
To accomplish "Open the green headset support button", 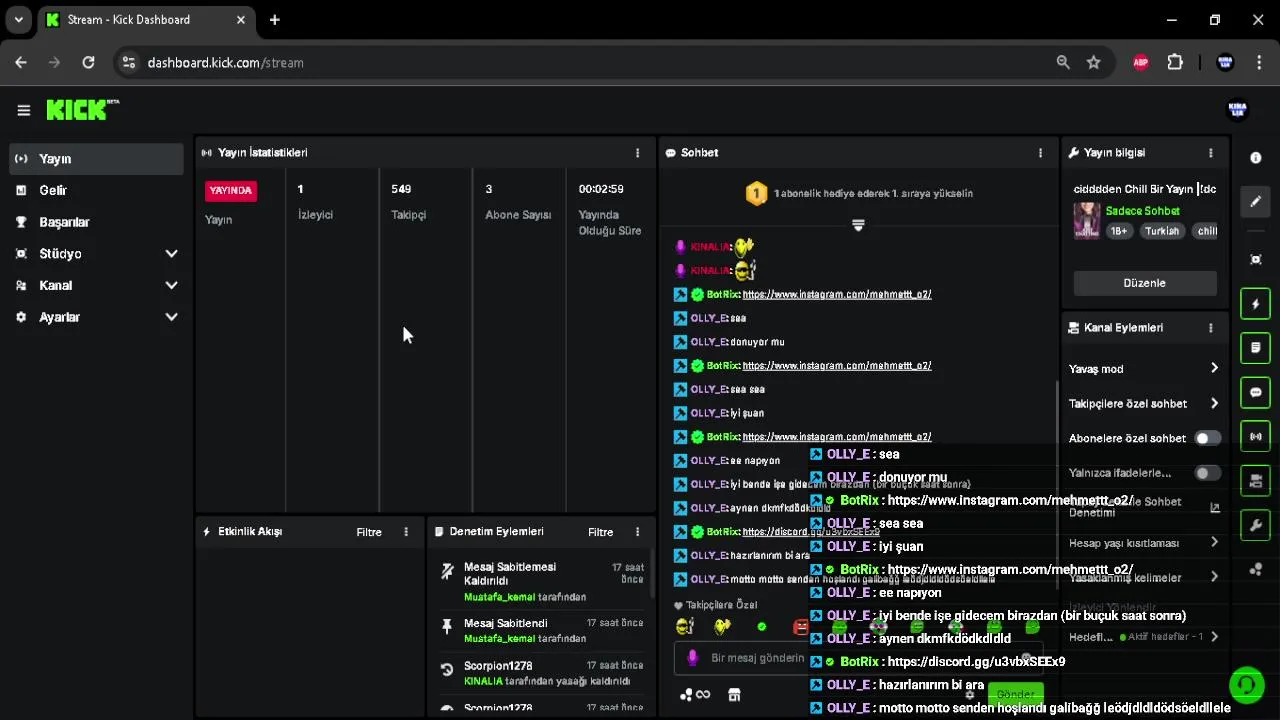I will point(1246,685).
